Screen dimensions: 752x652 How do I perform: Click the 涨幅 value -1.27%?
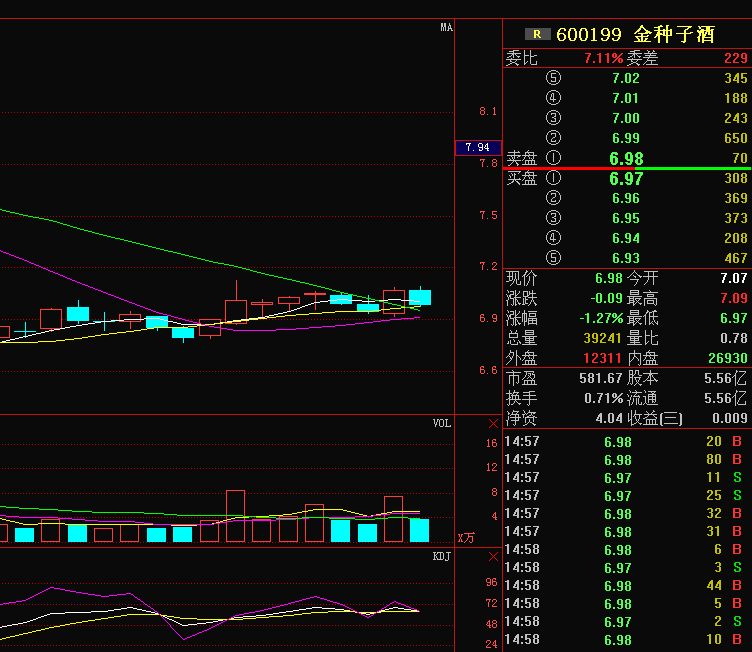click(601, 318)
